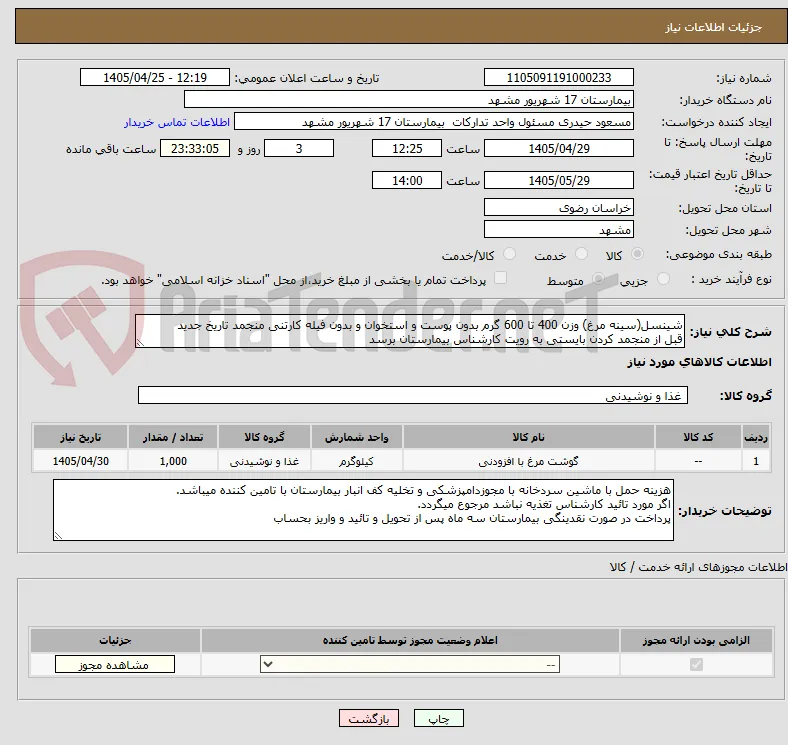Toggle the Islamic treasury payment checkbox
Image resolution: width=788 pixels, height=745 pixels.
500,278
